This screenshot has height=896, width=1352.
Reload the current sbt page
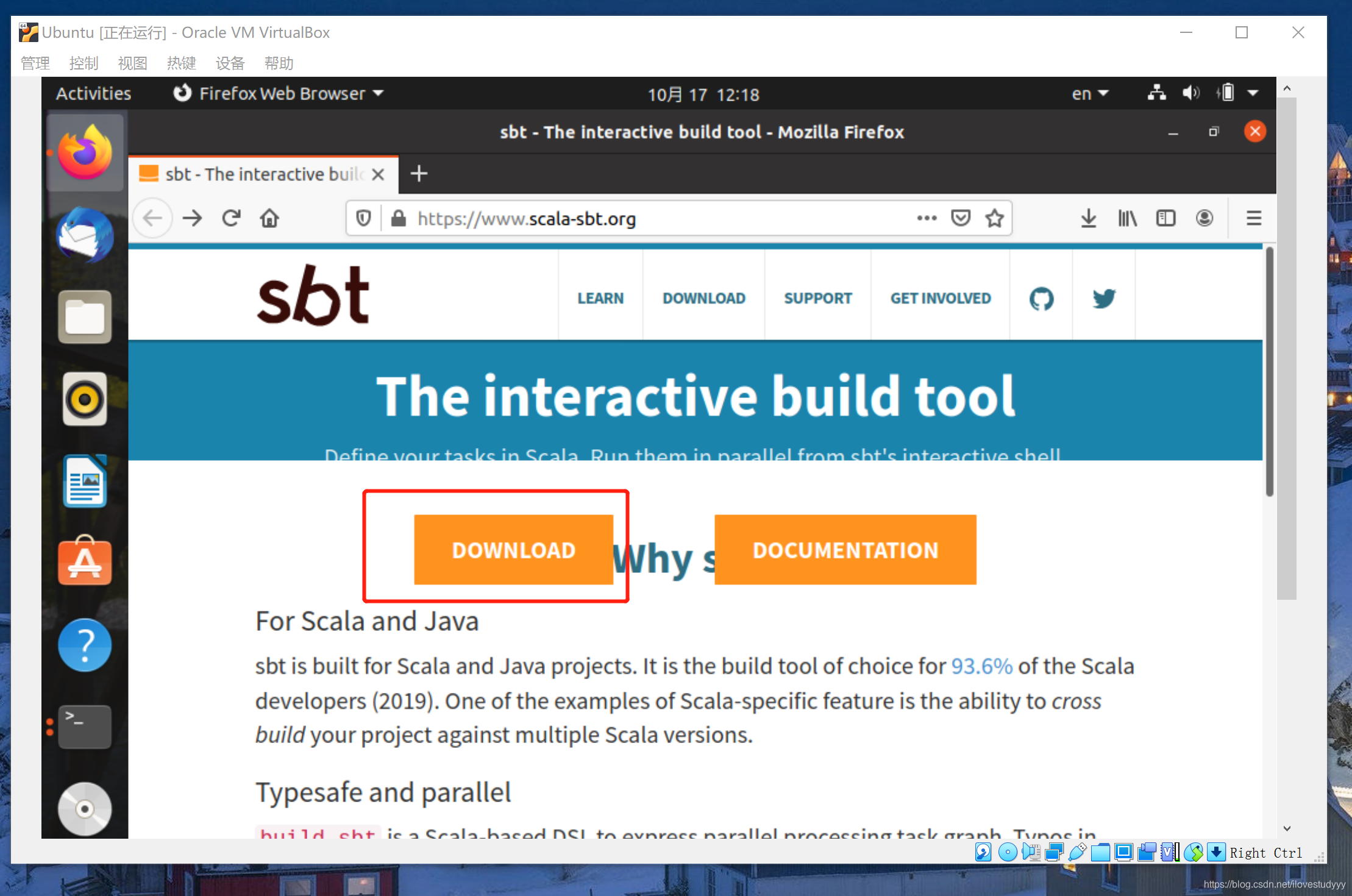pos(232,218)
